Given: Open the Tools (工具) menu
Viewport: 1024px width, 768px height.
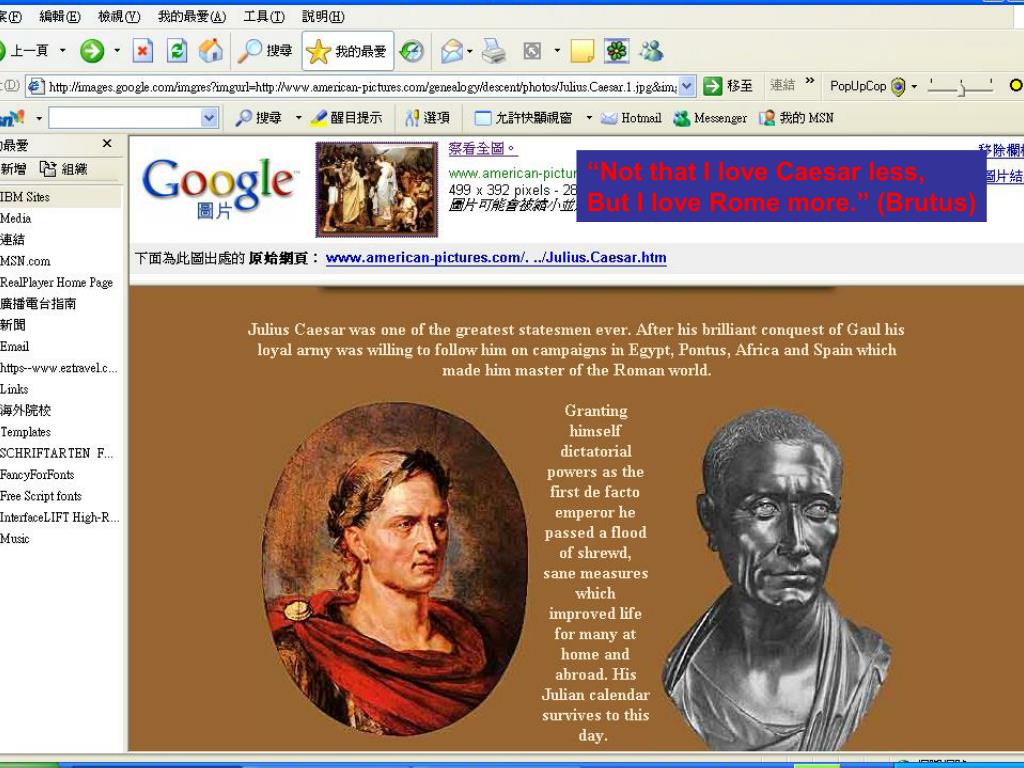Looking at the screenshot, I should (x=264, y=16).
